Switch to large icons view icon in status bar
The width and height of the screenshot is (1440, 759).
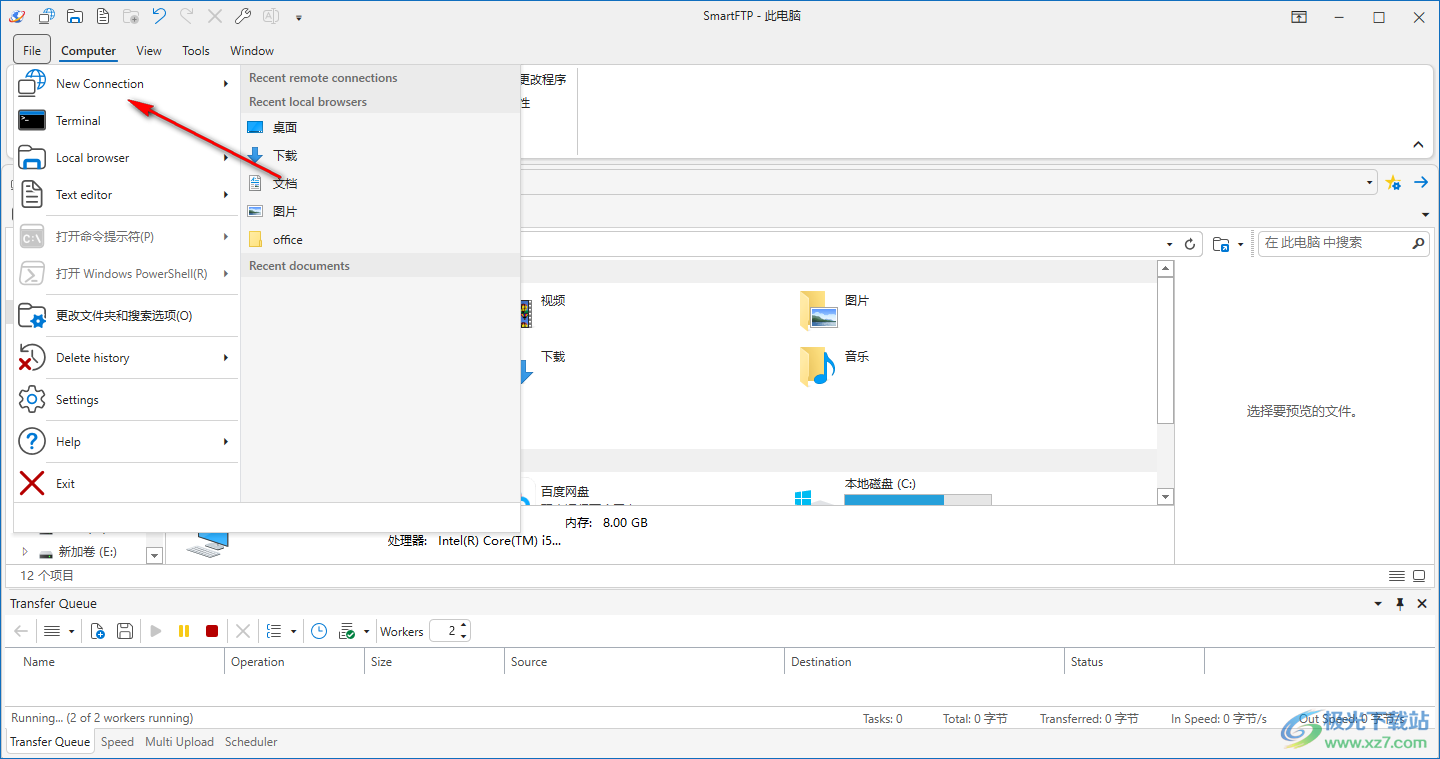tap(1419, 576)
